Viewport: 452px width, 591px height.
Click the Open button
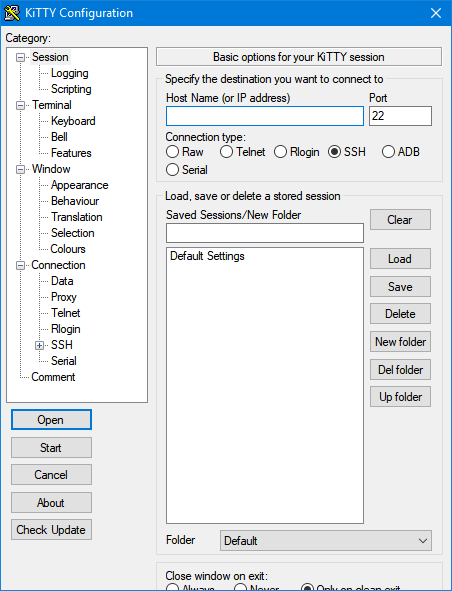51,420
